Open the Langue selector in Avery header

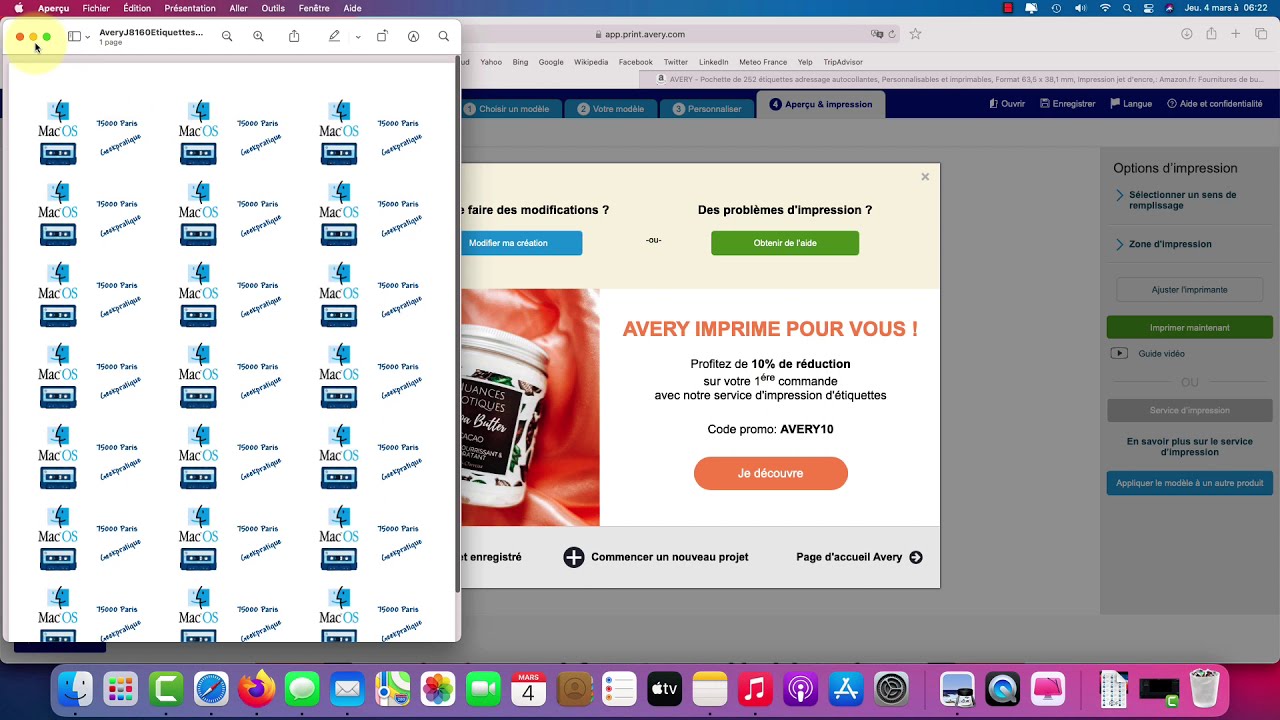coord(1130,104)
